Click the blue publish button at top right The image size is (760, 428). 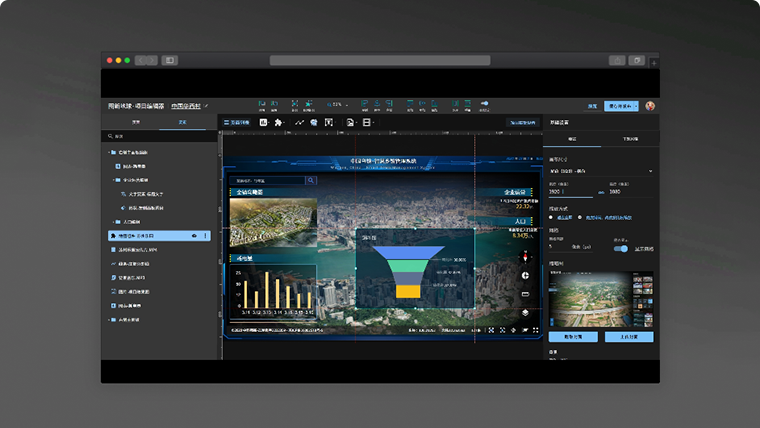click(x=621, y=105)
